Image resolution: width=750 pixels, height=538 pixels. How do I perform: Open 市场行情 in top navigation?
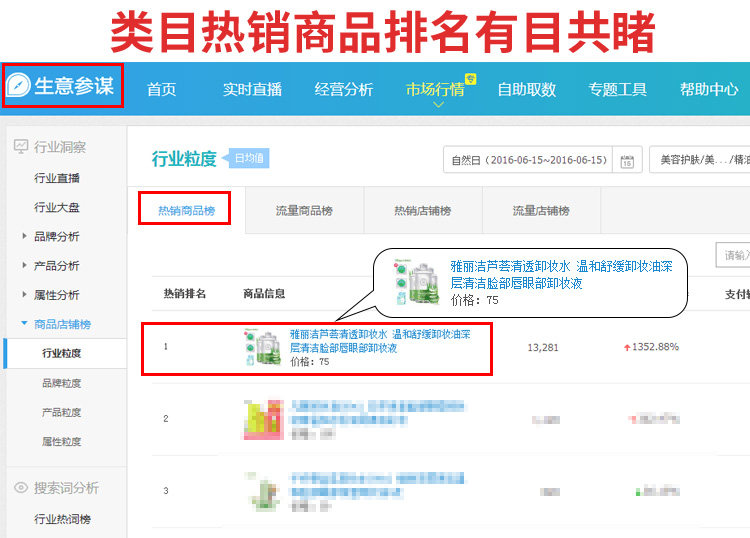point(435,89)
